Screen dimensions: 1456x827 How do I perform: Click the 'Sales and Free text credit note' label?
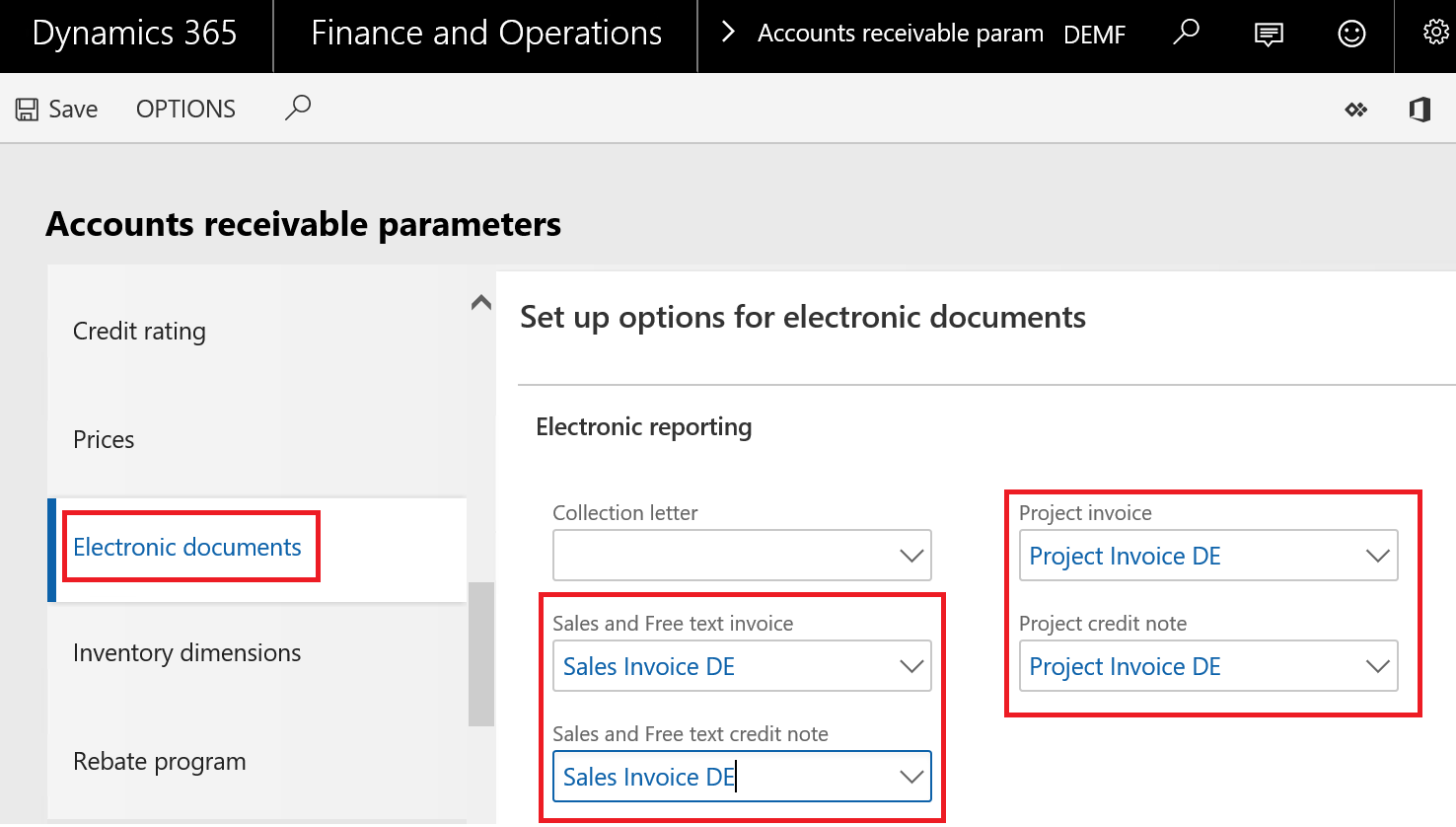point(691,734)
